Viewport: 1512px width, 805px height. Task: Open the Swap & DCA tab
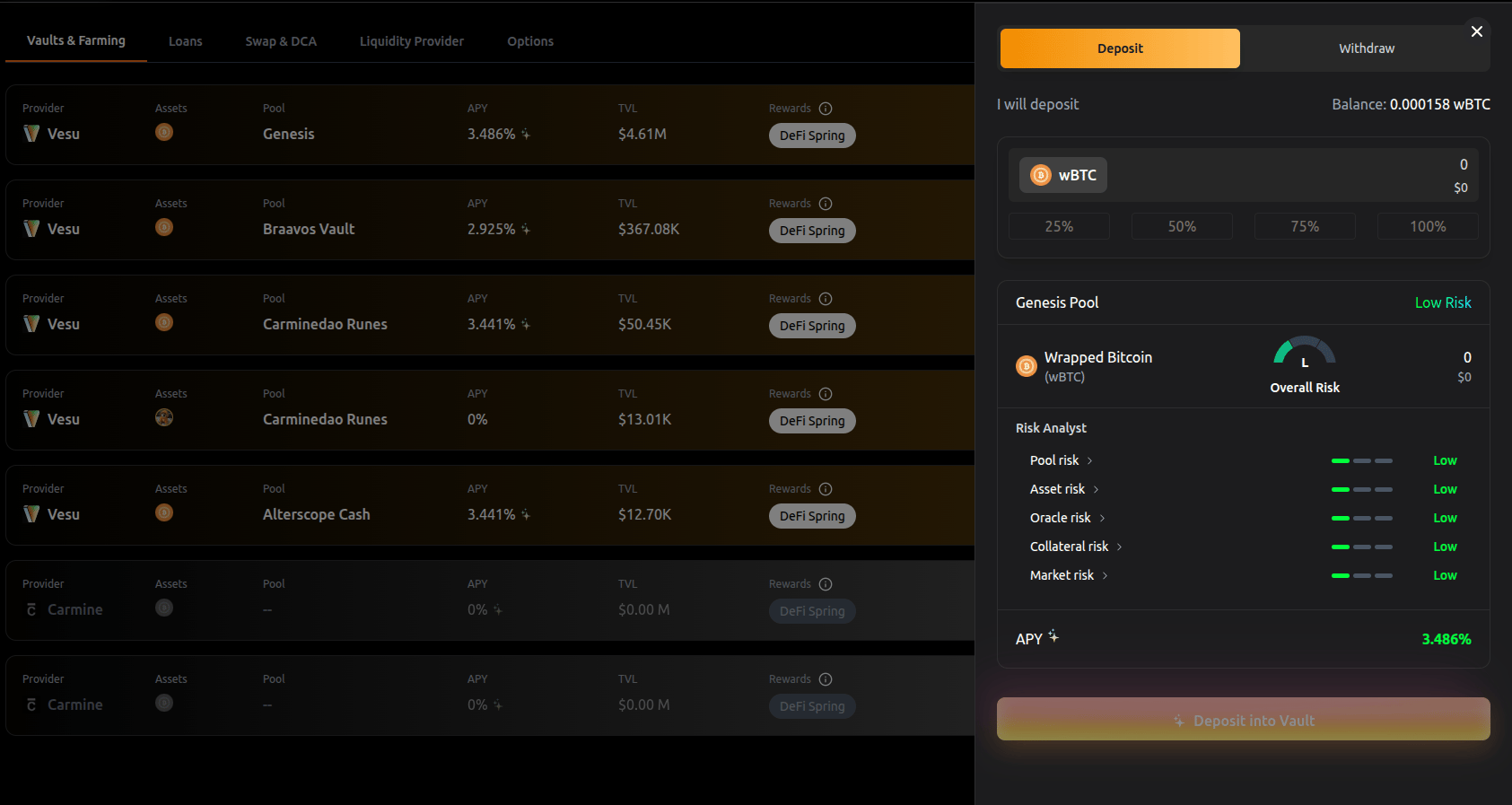[x=281, y=41]
